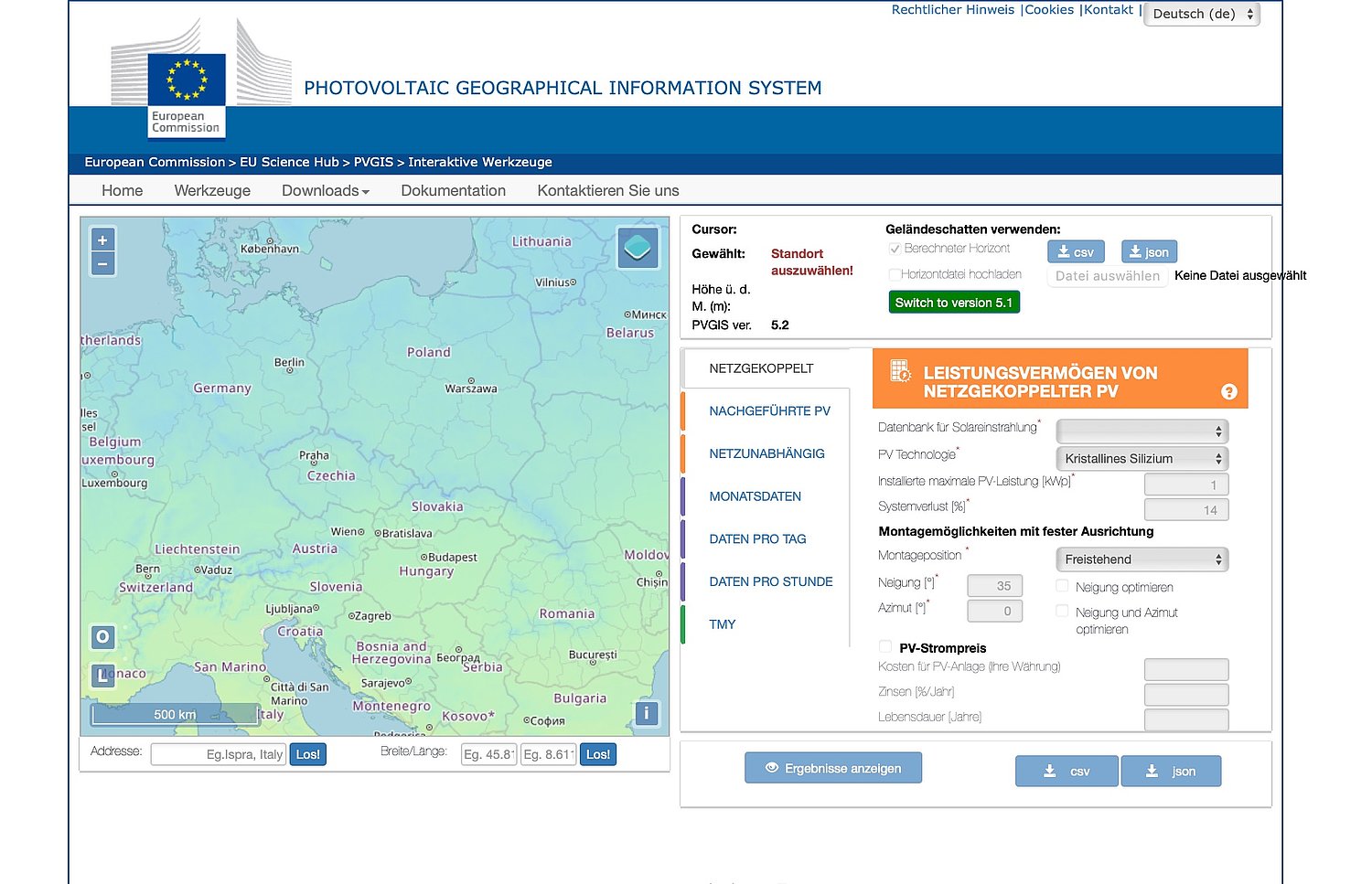The image size is (1372, 884).
Task: Click Los! next to address field
Action: point(308,754)
